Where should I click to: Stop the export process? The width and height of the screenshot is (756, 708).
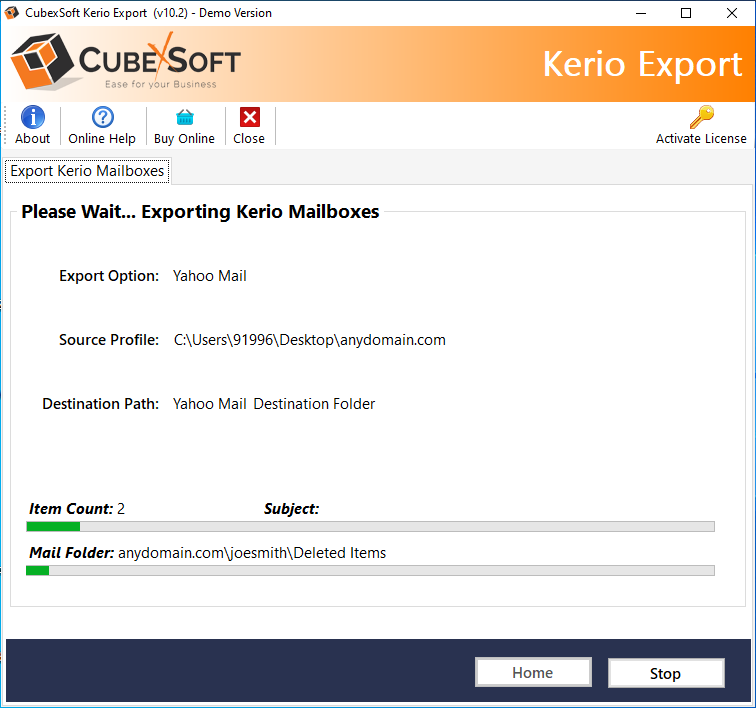point(665,673)
